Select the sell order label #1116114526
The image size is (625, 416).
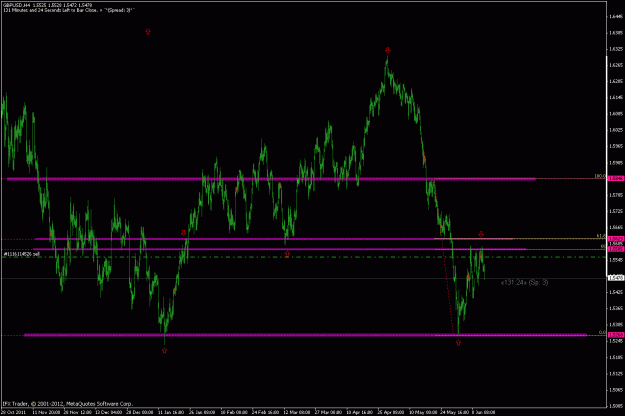click(x=22, y=254)
